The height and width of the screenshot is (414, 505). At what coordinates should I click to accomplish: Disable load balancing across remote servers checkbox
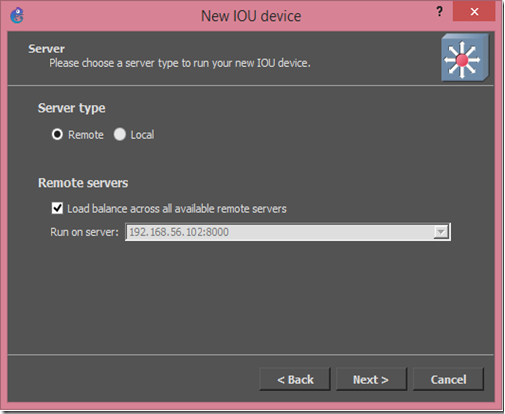[57, 208]
